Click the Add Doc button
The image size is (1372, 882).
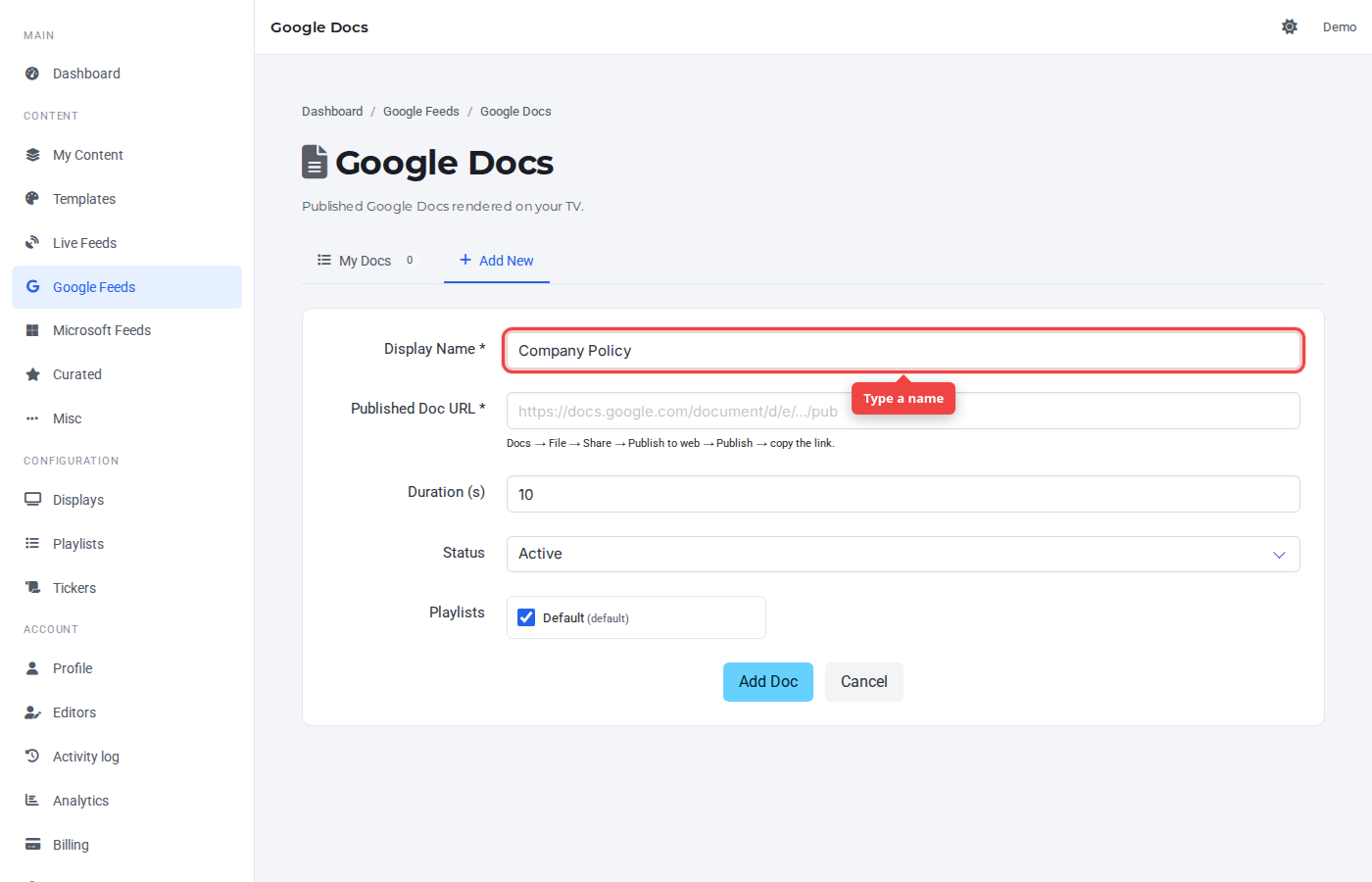pyautogui.click(x=768, y=682)
